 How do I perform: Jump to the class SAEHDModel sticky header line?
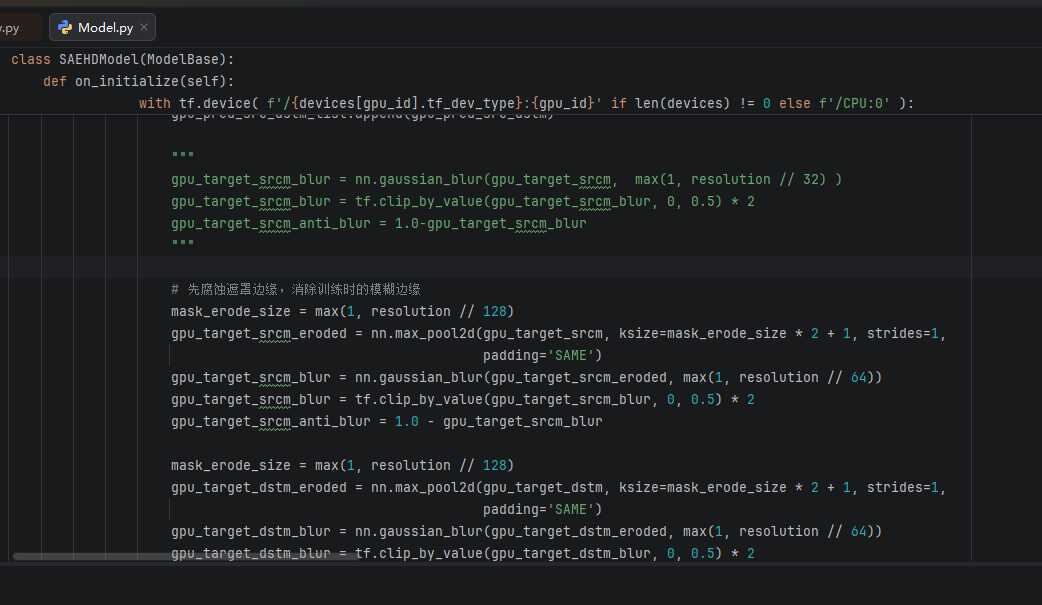pos(122,59)
